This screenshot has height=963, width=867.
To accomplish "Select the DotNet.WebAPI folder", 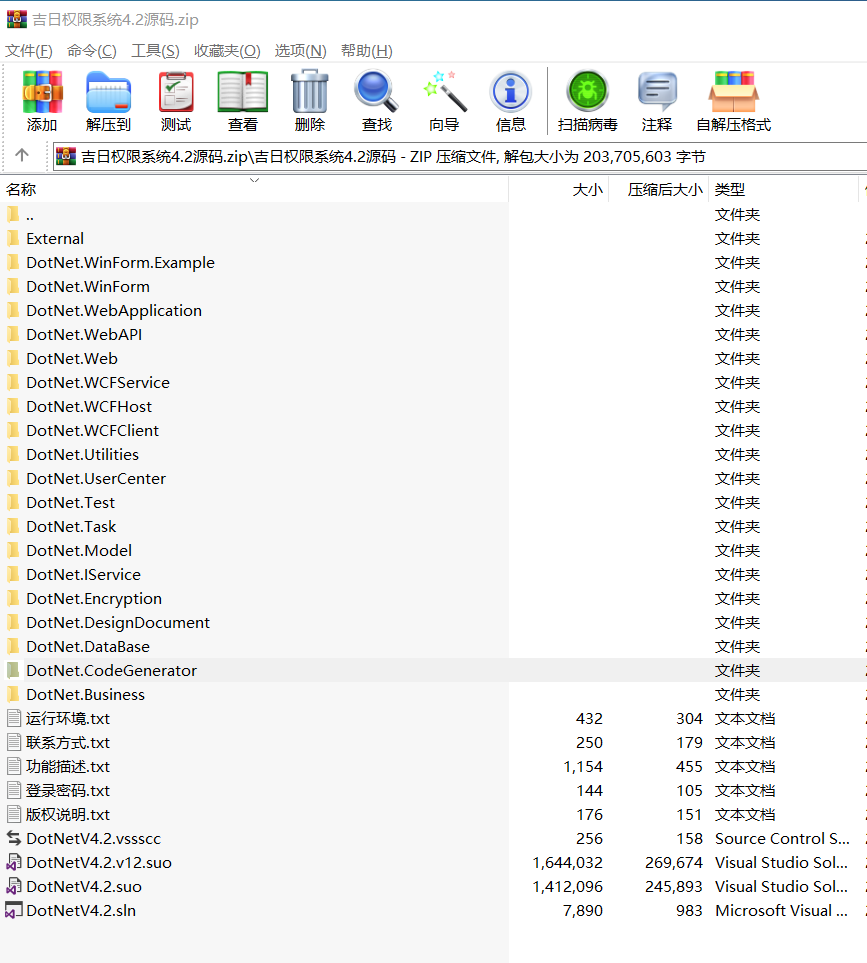I will click(x=84, y=335).
